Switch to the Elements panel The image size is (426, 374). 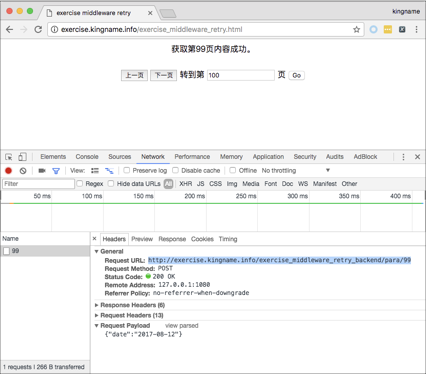tap(53, 157)
